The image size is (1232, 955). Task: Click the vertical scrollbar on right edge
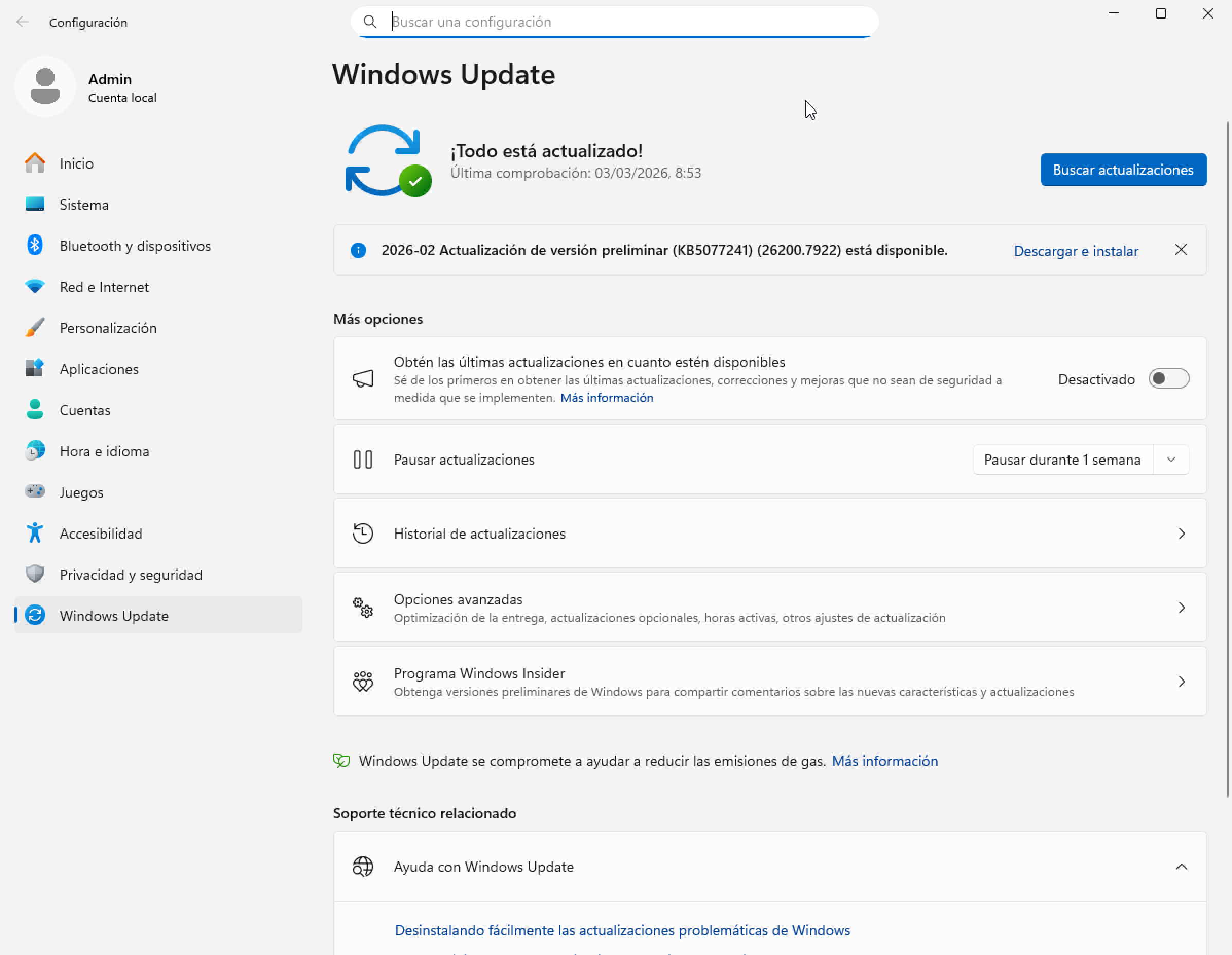(x=1228, y=460)
